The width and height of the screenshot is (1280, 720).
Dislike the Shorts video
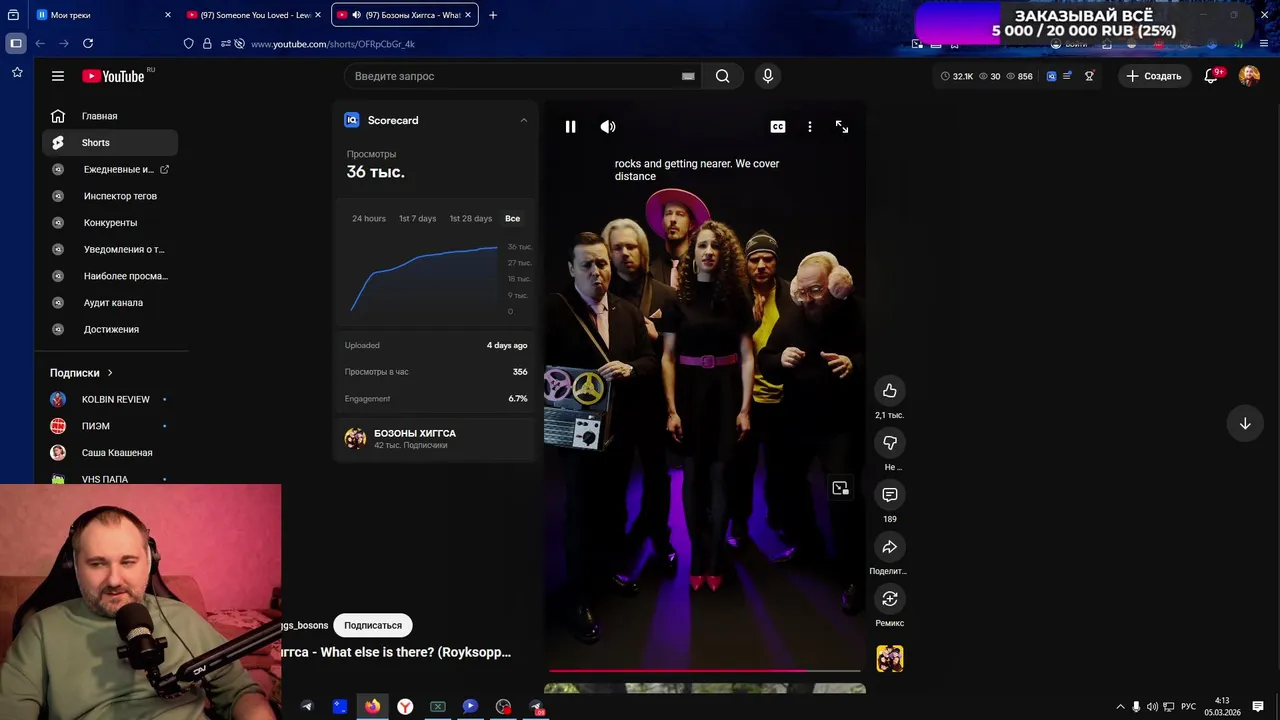click(x=890, y=443)
